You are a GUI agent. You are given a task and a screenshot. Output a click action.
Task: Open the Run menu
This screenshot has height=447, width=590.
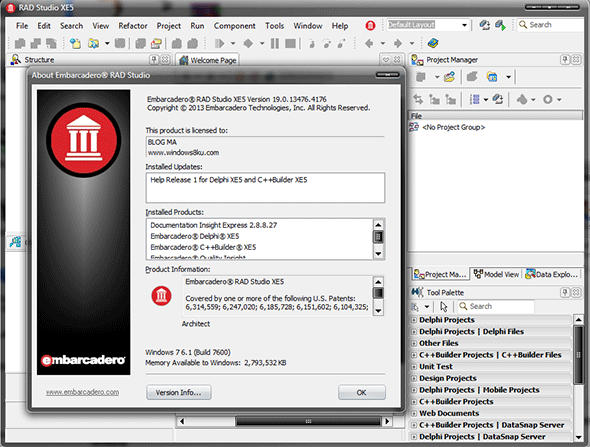[197, 26]
